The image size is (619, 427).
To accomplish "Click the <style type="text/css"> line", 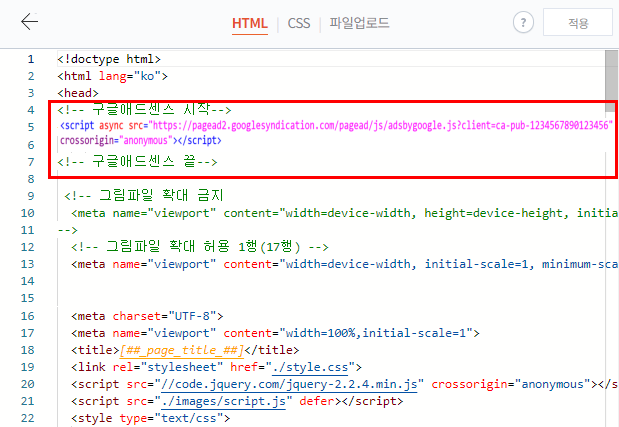I will click(150, 418).
